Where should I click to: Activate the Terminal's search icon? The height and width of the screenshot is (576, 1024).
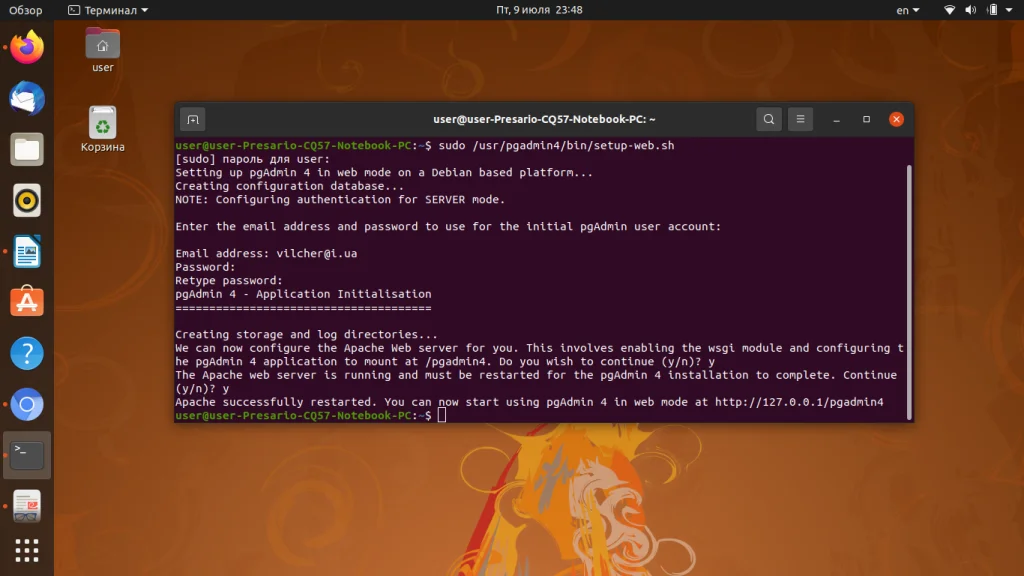pyautogui.click(x=768, y=118)
